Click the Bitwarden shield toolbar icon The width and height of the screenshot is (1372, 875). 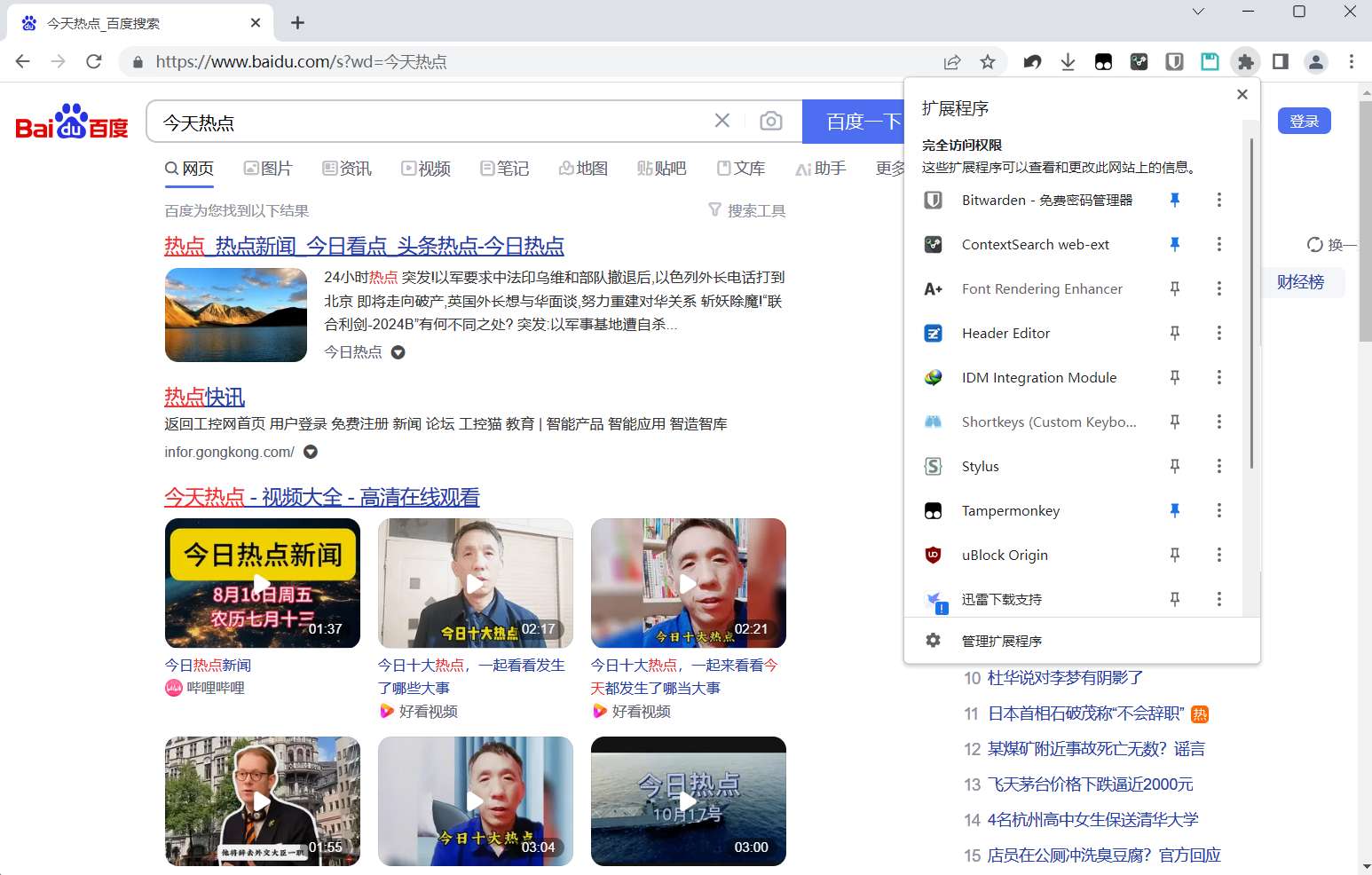1174,61
